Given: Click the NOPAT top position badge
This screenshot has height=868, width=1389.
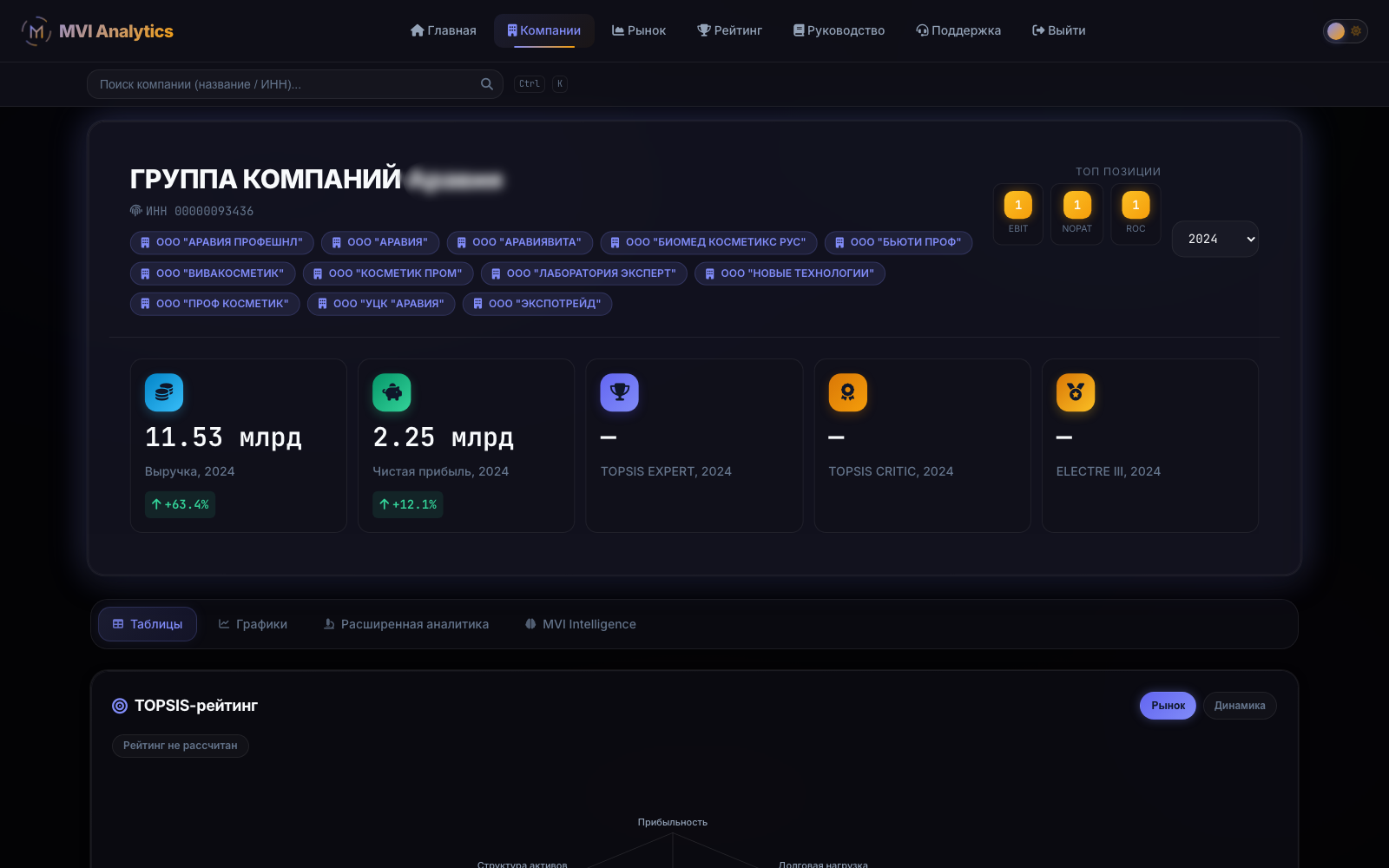Looking at the screenshot, I should pyautogui.click(x=1077, y=214).
